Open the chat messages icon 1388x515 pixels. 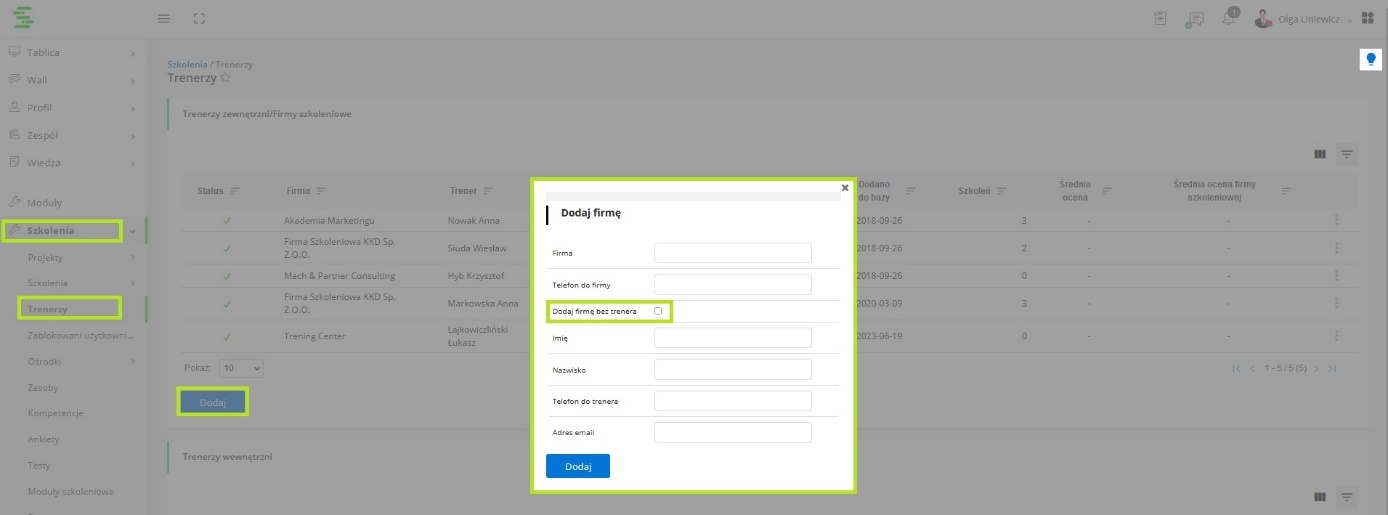coord(1194,19)
